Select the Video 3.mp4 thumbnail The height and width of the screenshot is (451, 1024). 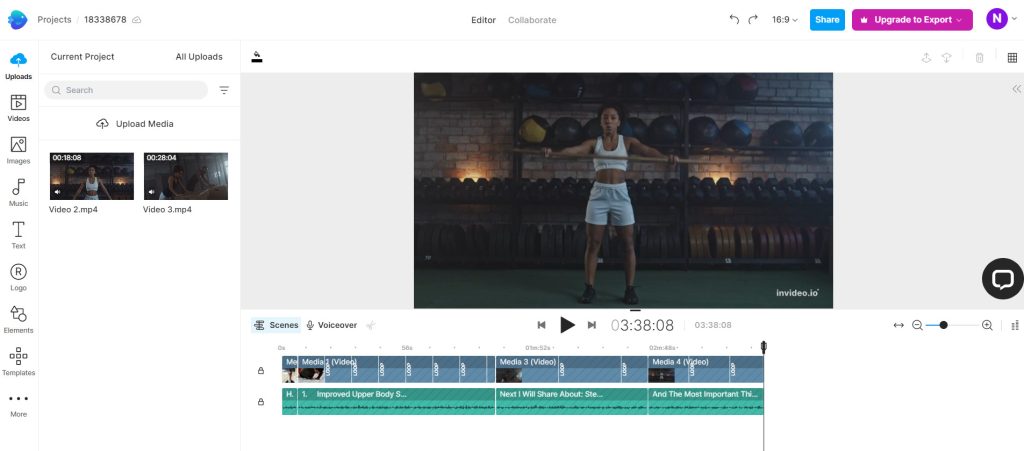pos(186,176)
